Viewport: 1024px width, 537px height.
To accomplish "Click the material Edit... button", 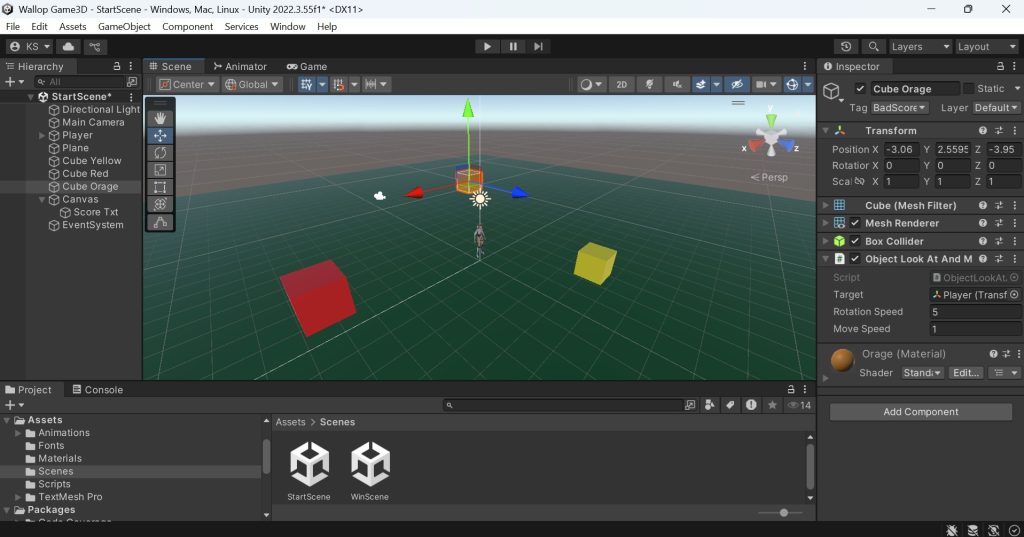I will point(966,372).
